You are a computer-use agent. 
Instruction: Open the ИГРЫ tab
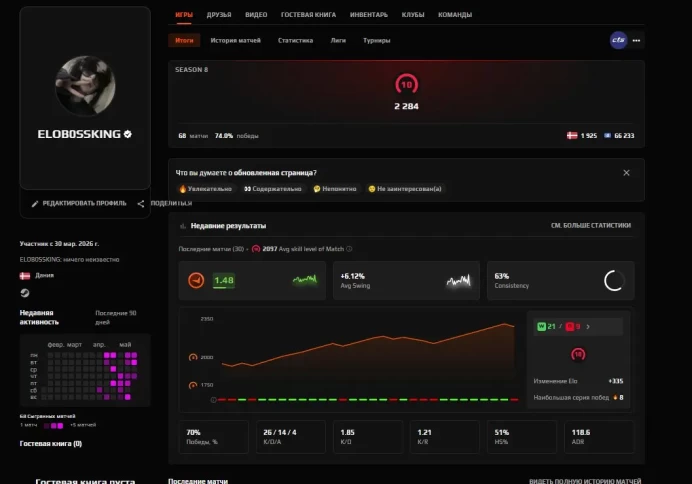coord(184,15)
